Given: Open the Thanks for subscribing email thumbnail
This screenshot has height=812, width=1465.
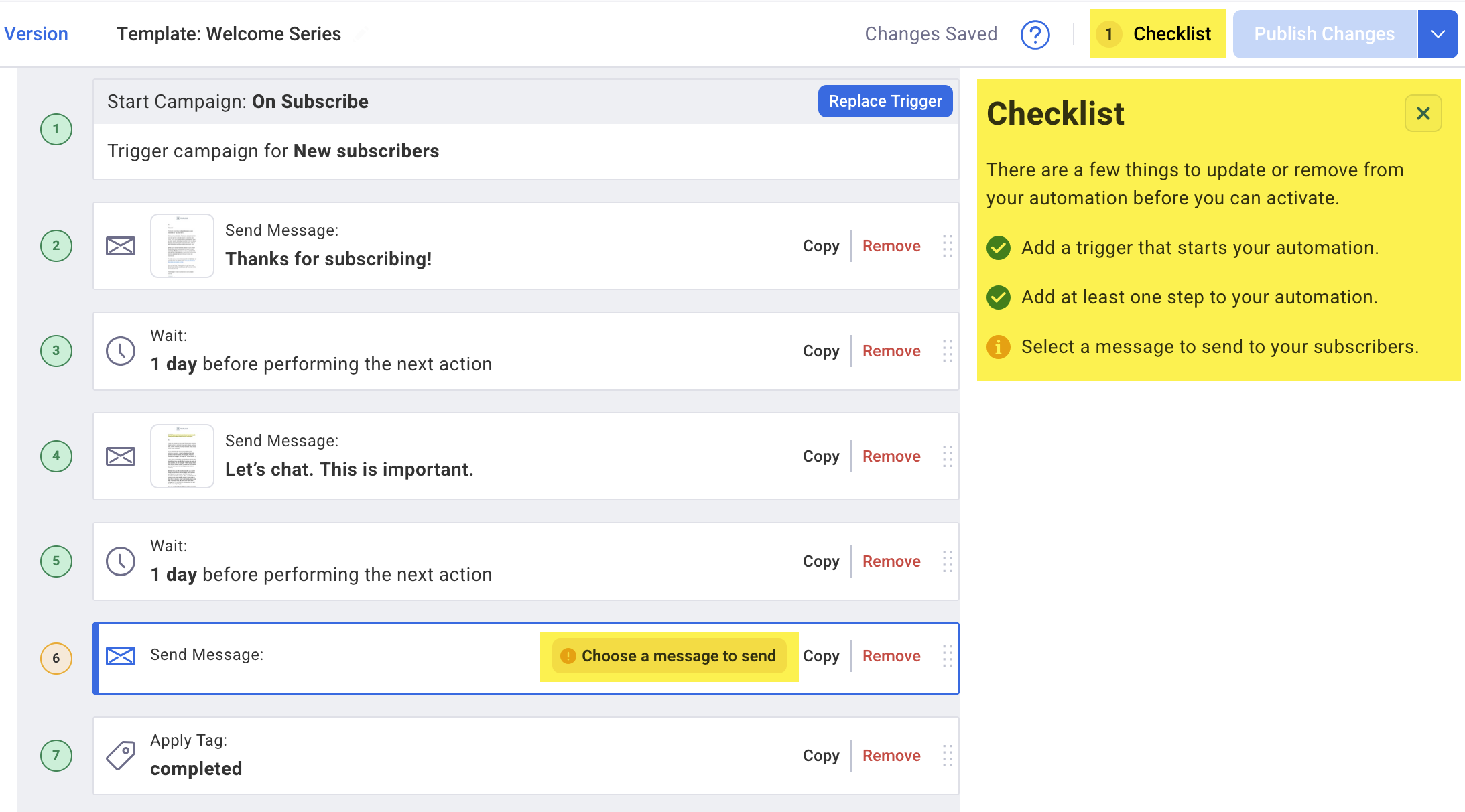Looking at the screenshot, I should (182, 246).
